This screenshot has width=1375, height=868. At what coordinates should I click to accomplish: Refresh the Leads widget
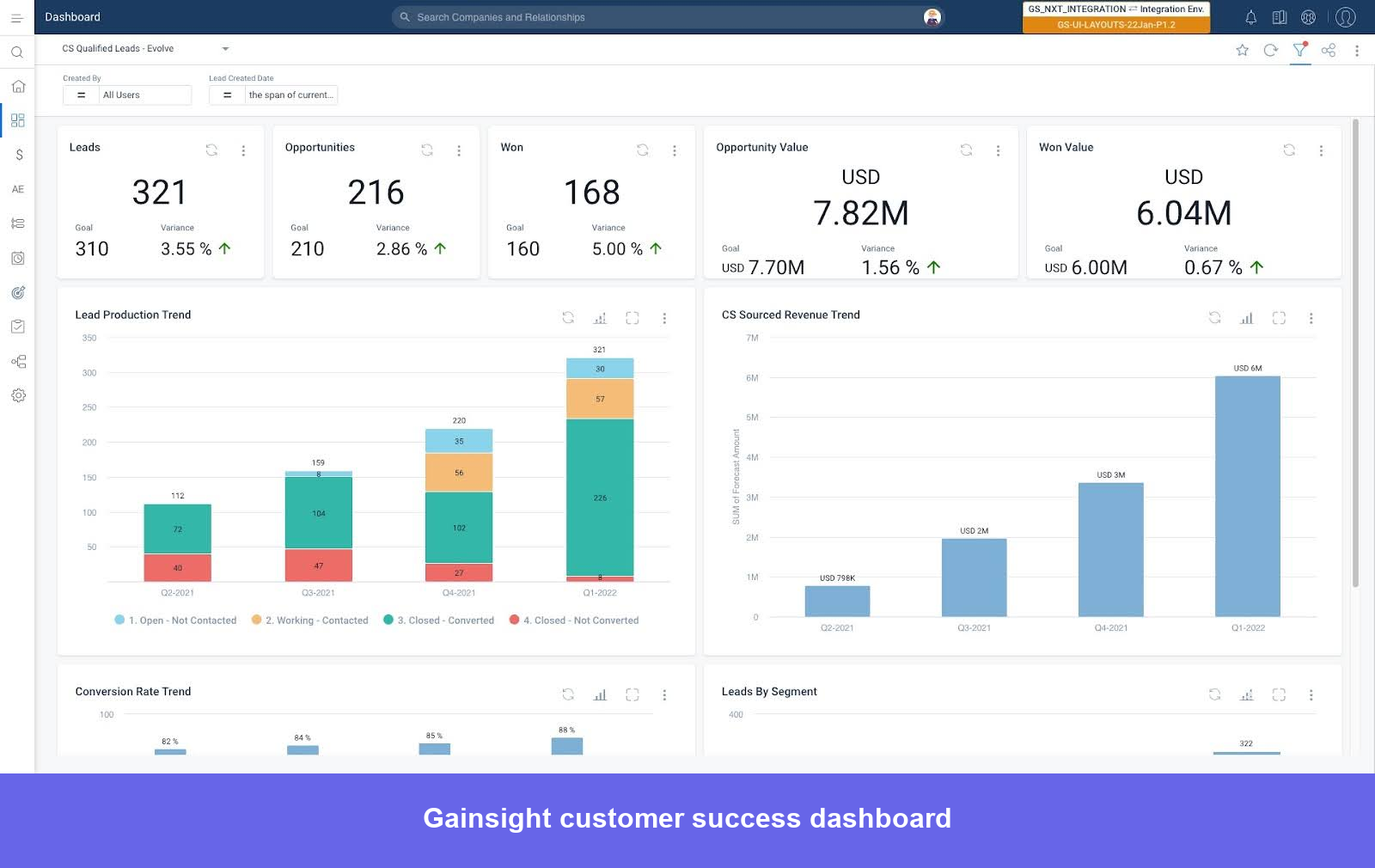(x=211, y=150)
